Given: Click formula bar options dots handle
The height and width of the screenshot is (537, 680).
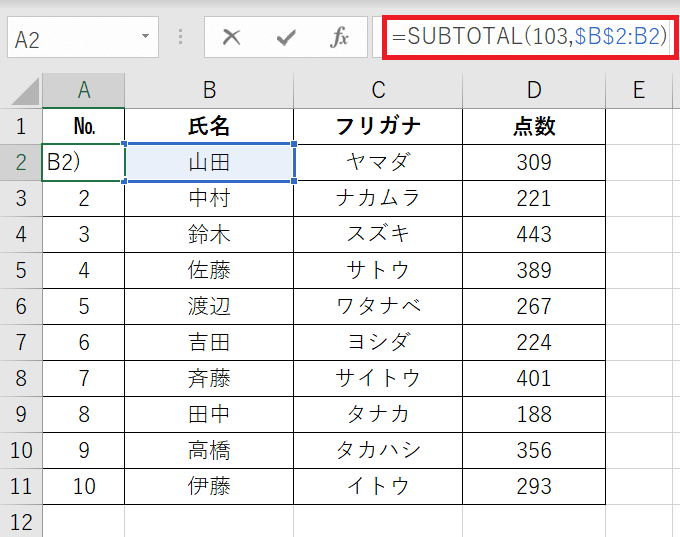Looking at the screenshot, I should click(x=180, y=37).
